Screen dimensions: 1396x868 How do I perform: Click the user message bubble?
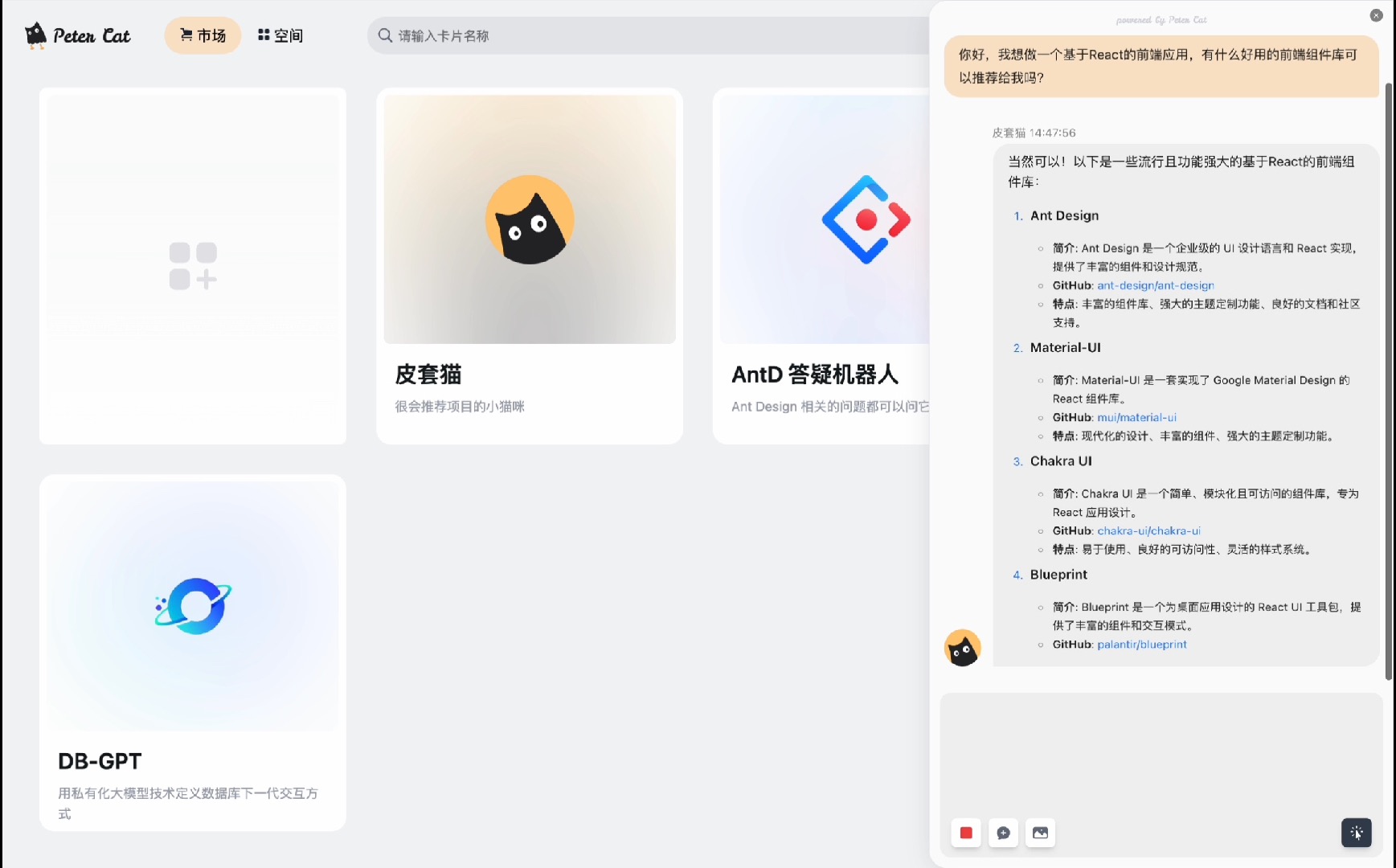1161,66
